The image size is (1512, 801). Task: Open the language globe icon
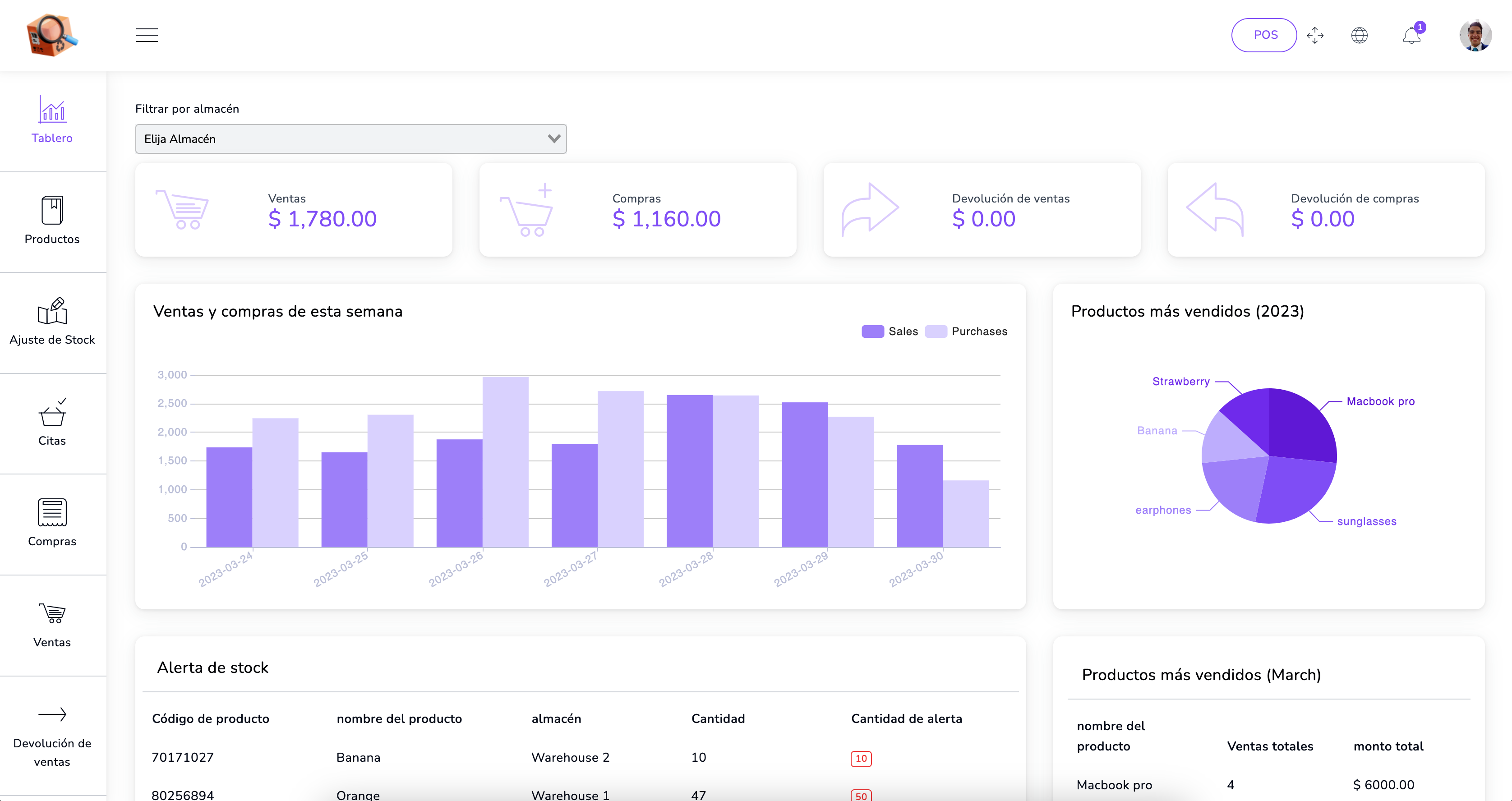click(x=1360, y=35)
